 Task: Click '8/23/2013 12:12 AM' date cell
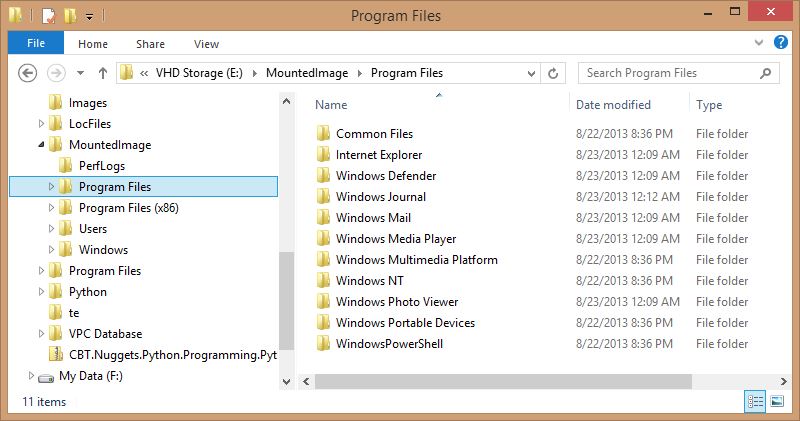pos(628,196)
